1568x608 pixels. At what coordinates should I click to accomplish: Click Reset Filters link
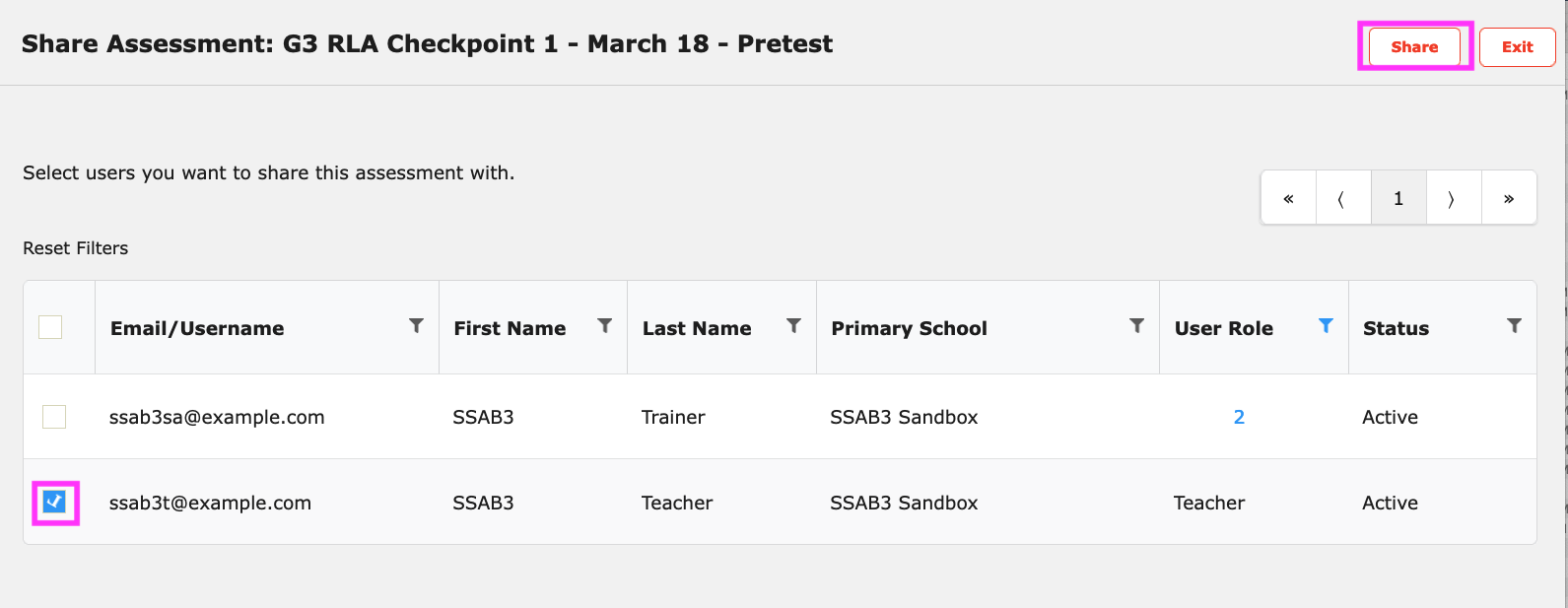[x=76, y=248]
